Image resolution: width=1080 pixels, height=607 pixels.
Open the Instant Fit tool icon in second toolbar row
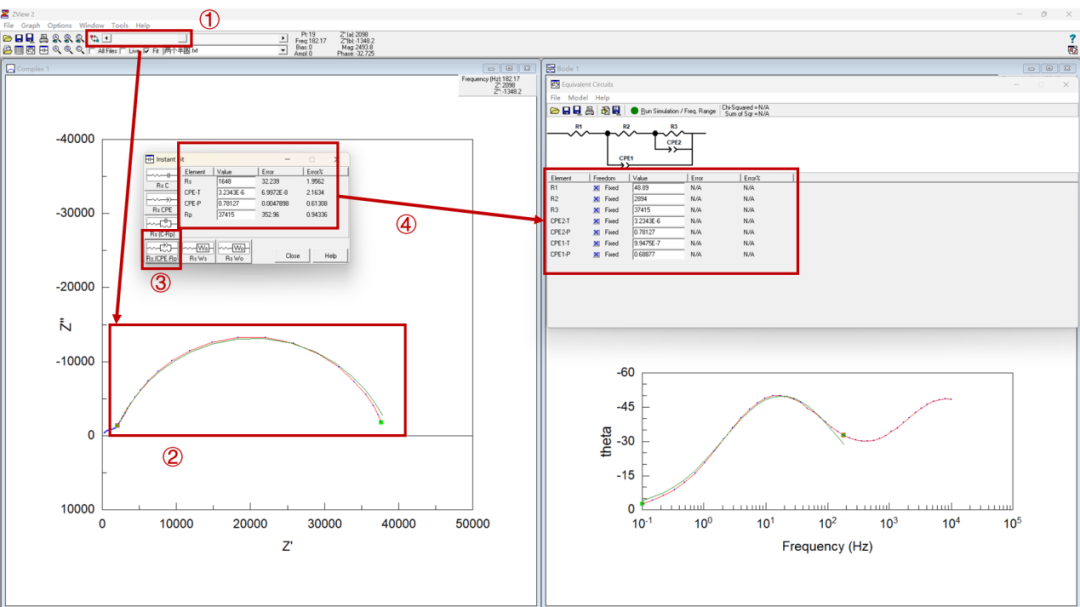pyautogui.click(x=43, y=50)
